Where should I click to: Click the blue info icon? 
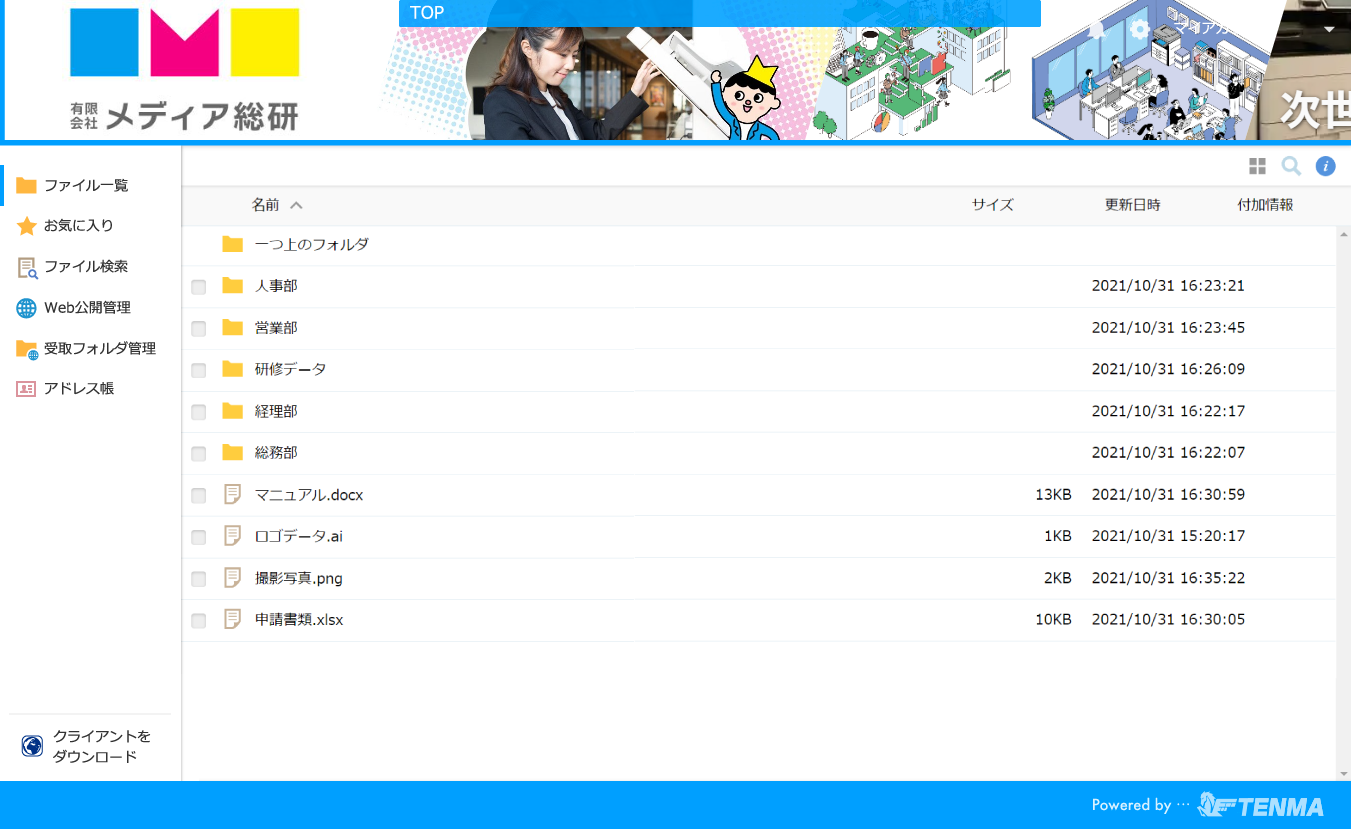click(x=1325, y=166)
